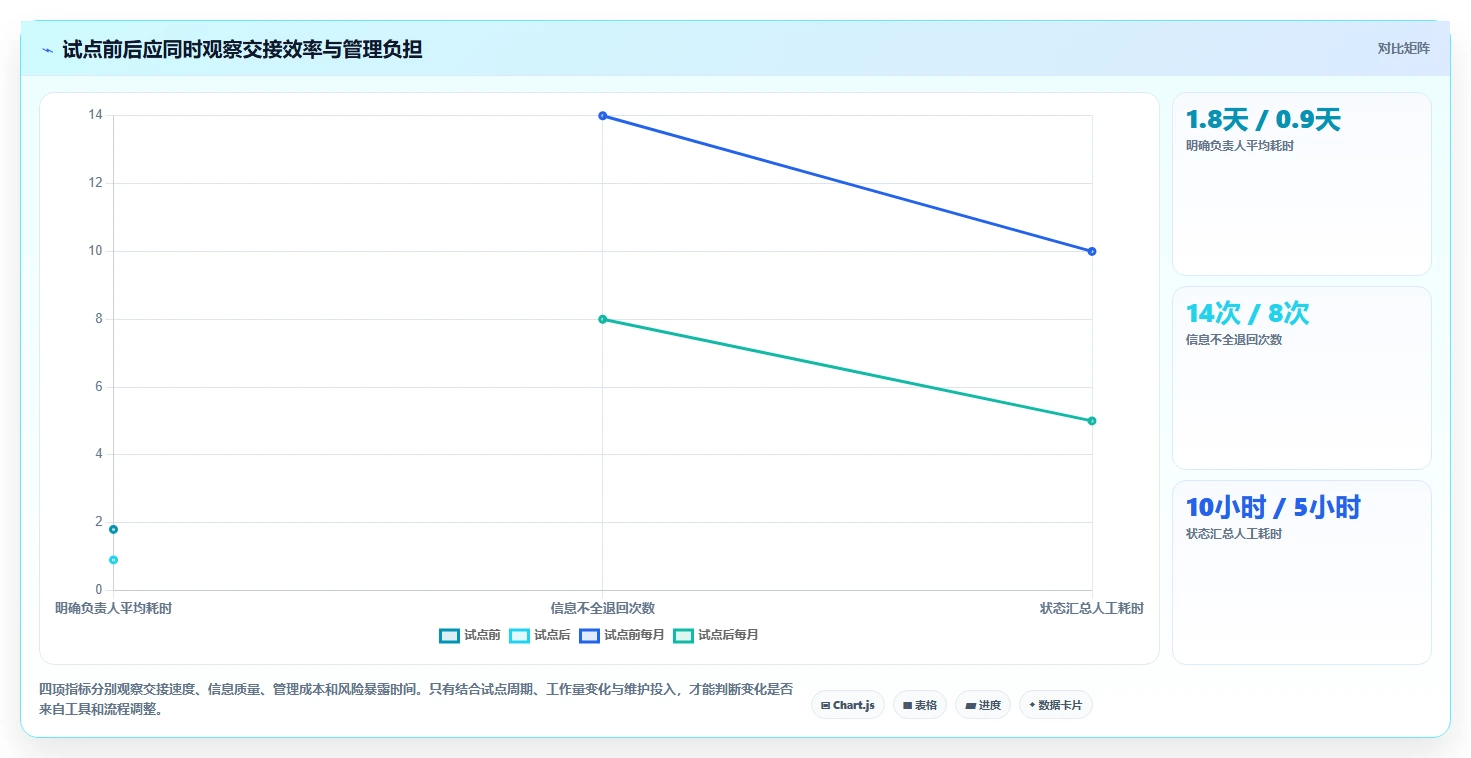Toggle the 试点前 legend item
The image size is (1471, 758).
point(470,635)
